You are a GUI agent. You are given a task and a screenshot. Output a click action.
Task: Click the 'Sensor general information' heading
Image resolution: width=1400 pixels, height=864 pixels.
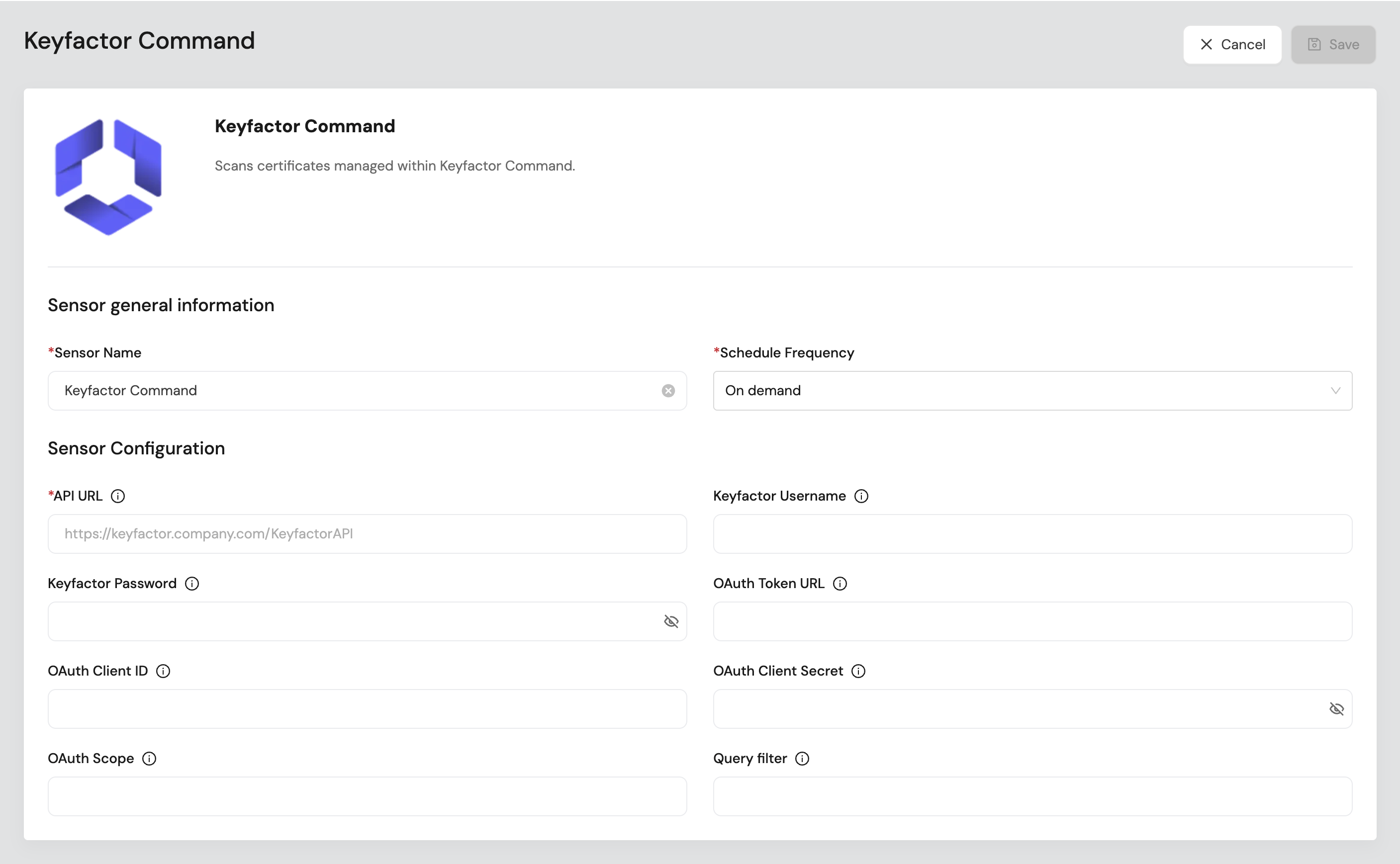pyautogui.click(x=161, y=305)
